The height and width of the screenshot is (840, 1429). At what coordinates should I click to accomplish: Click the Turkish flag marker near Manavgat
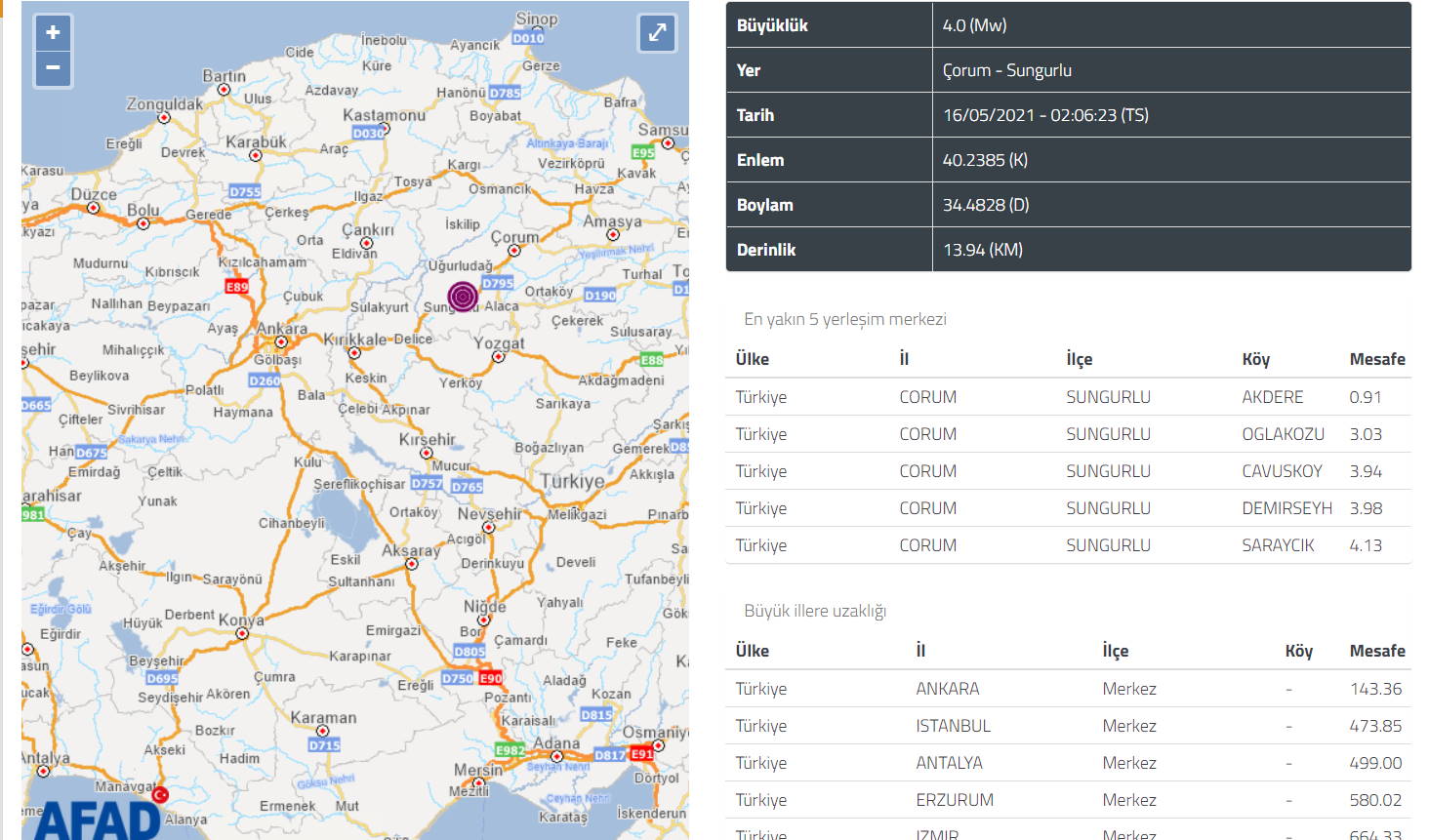tap(161, 795)
